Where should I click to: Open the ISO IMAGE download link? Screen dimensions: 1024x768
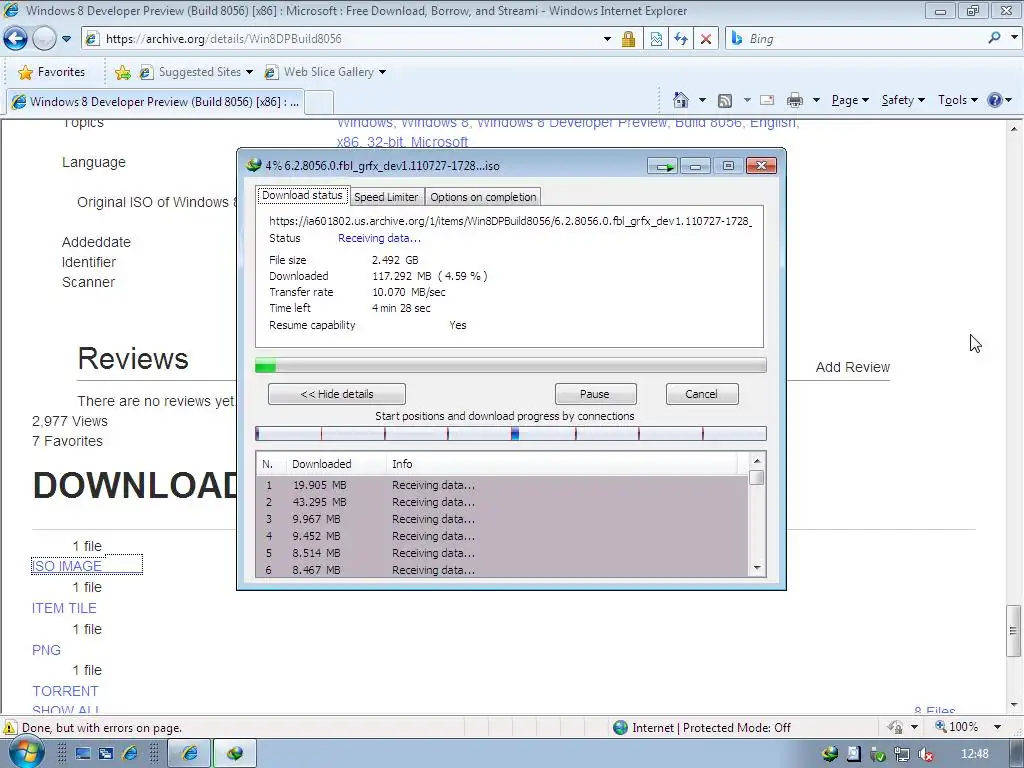[67, 566]
